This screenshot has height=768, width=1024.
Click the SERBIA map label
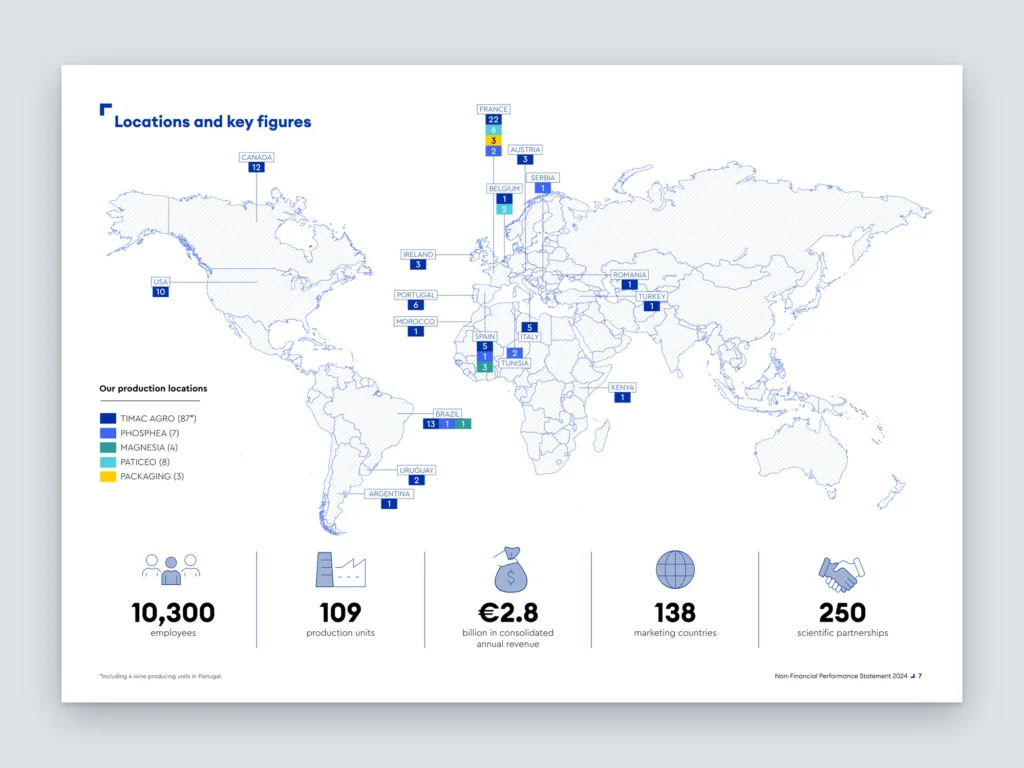(543, 178)
